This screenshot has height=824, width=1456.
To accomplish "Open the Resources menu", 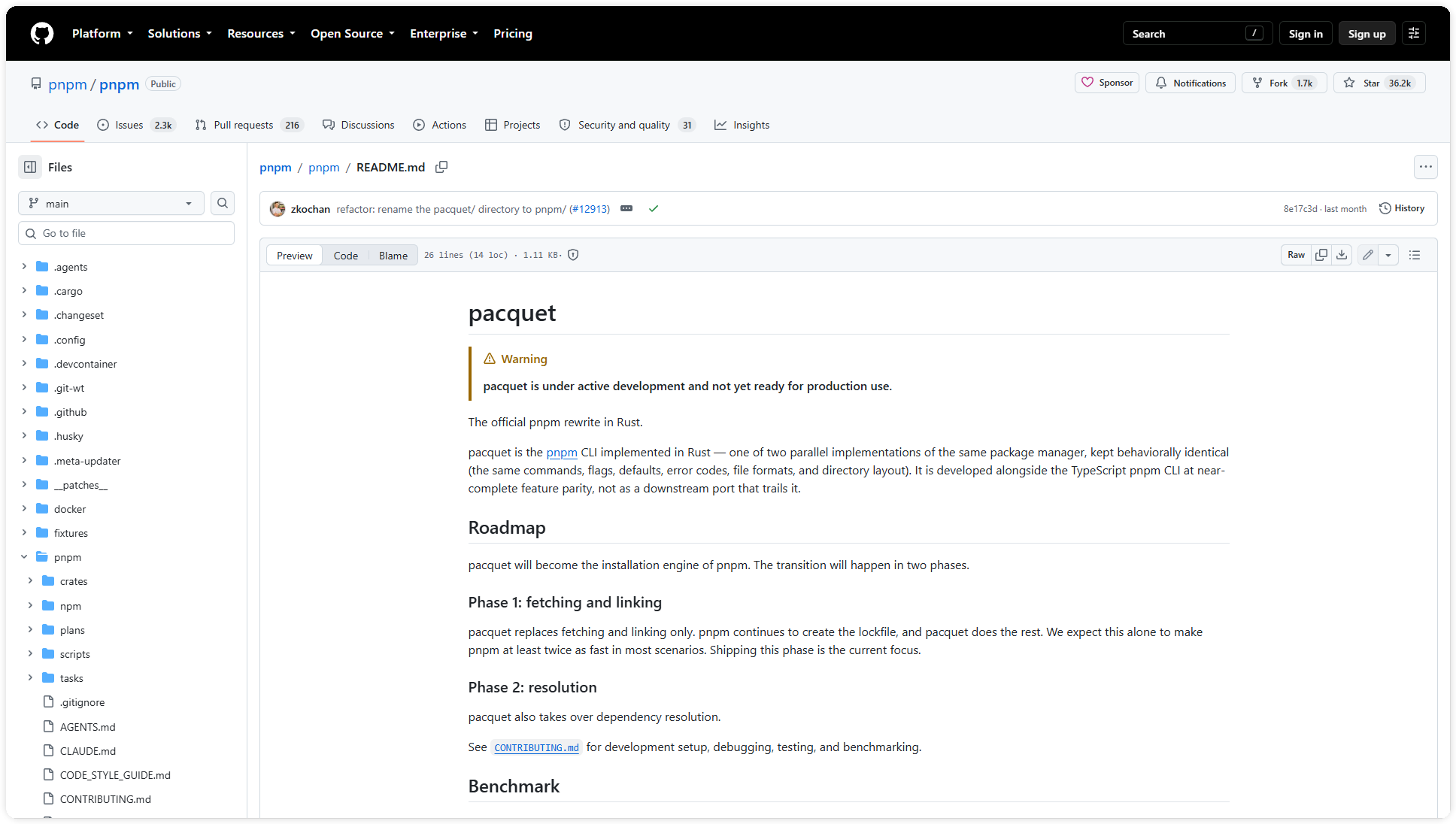I will point(261,33).
